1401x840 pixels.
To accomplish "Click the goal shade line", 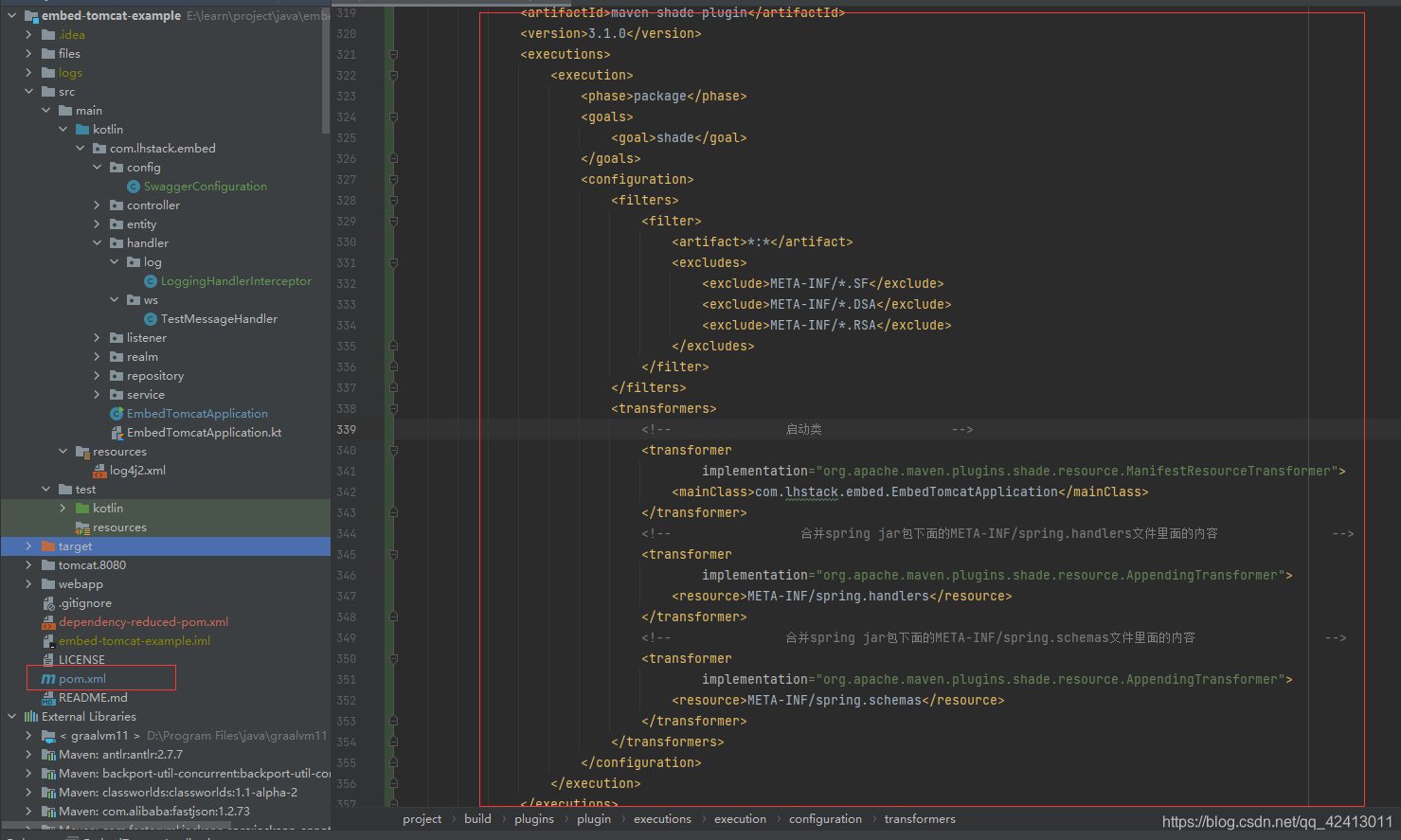I will pos(678,138).
